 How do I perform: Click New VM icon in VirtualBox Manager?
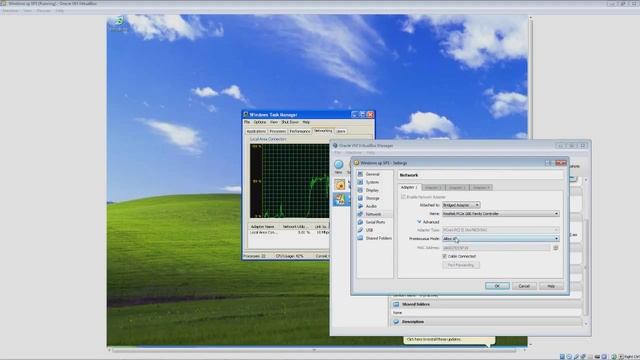[339, 165]
